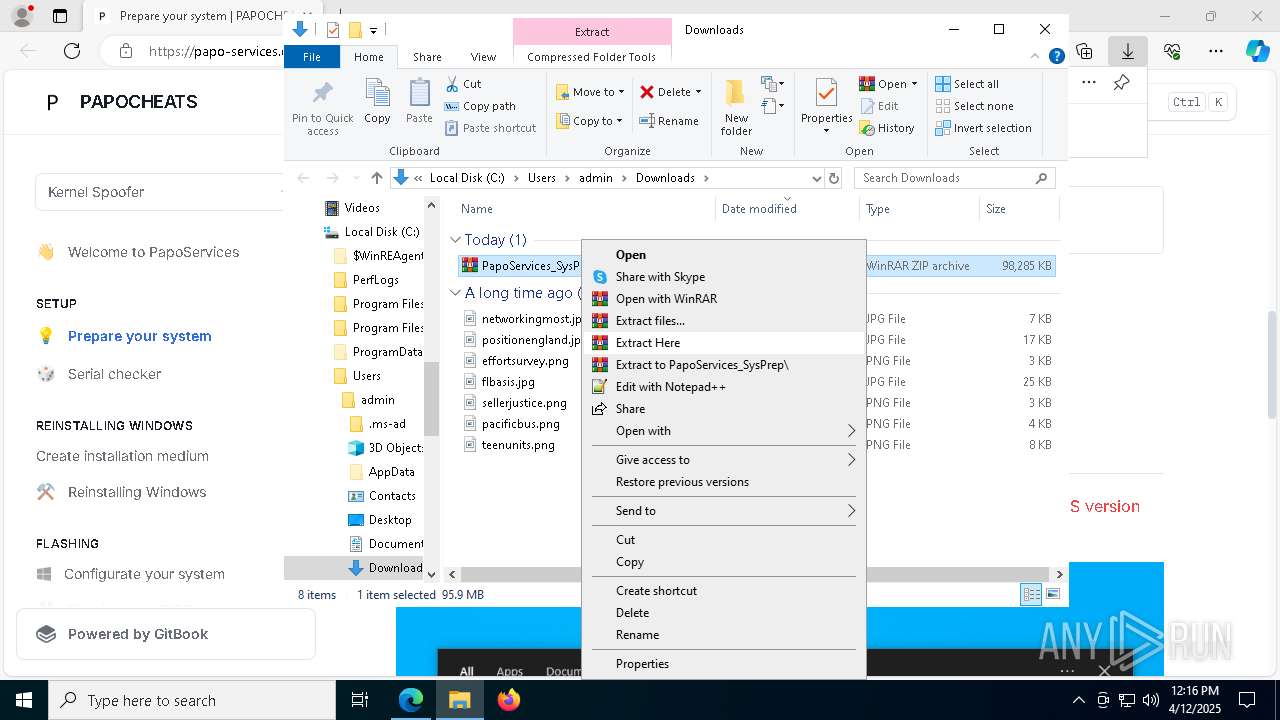Open Reinstalling Windows link
Viewport: 1280px width, 720px height.
[137, 492]
